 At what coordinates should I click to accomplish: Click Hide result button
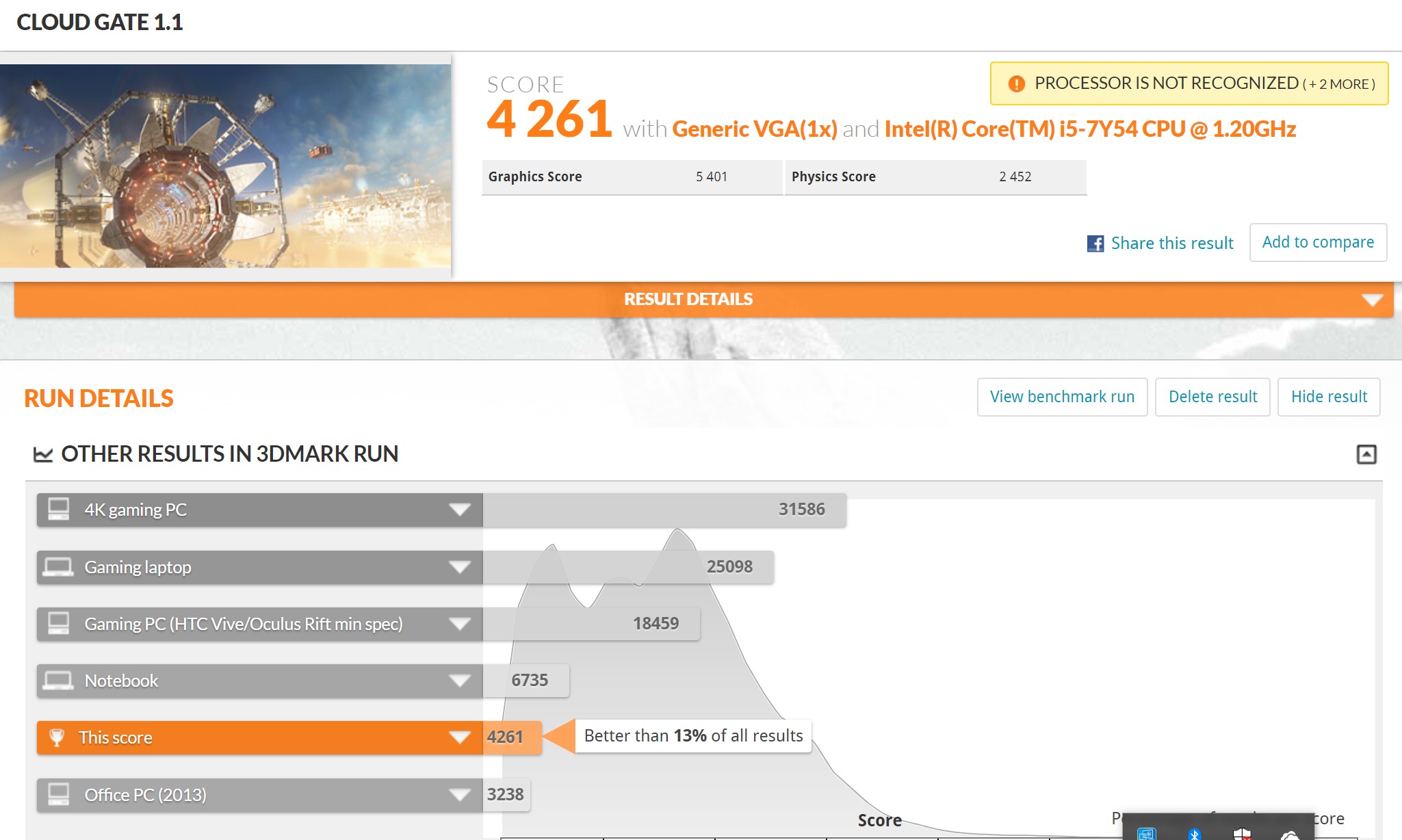click(x=1329, y=397)
